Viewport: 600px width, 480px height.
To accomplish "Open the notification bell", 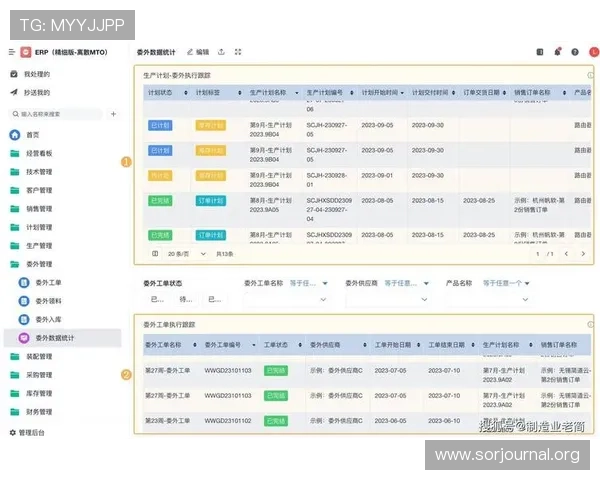I will coord(558,52).
